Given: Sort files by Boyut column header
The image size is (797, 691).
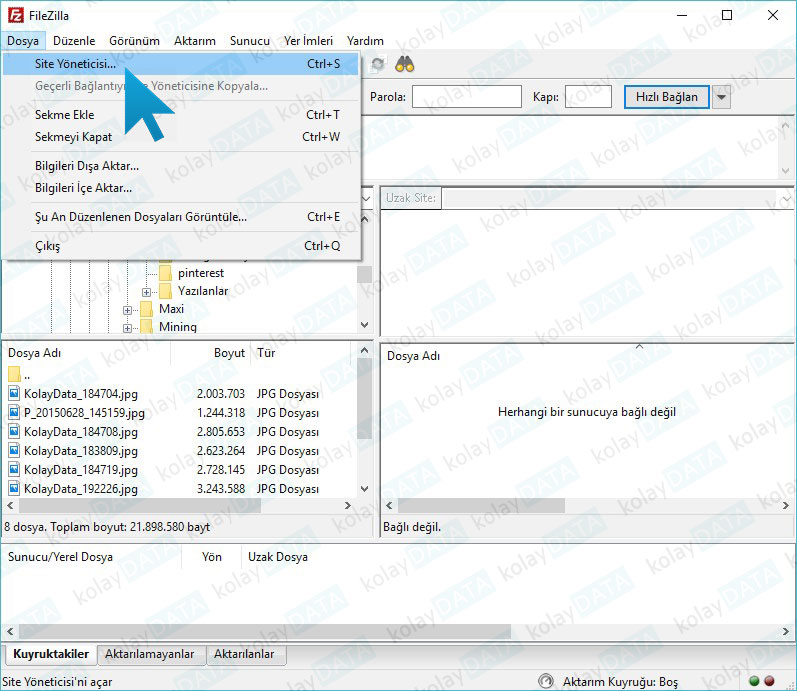Looking at the screenshot, I should 229,353.
